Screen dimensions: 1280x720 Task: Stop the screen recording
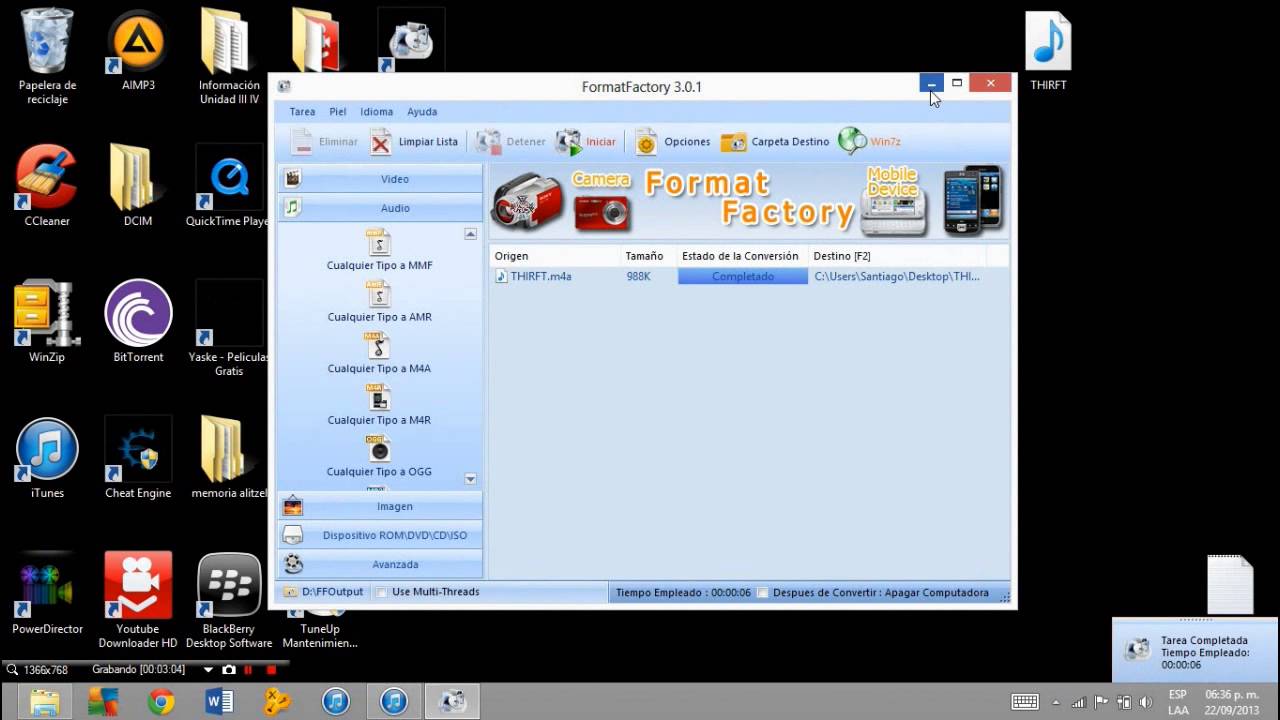click(x=271, y=670)
